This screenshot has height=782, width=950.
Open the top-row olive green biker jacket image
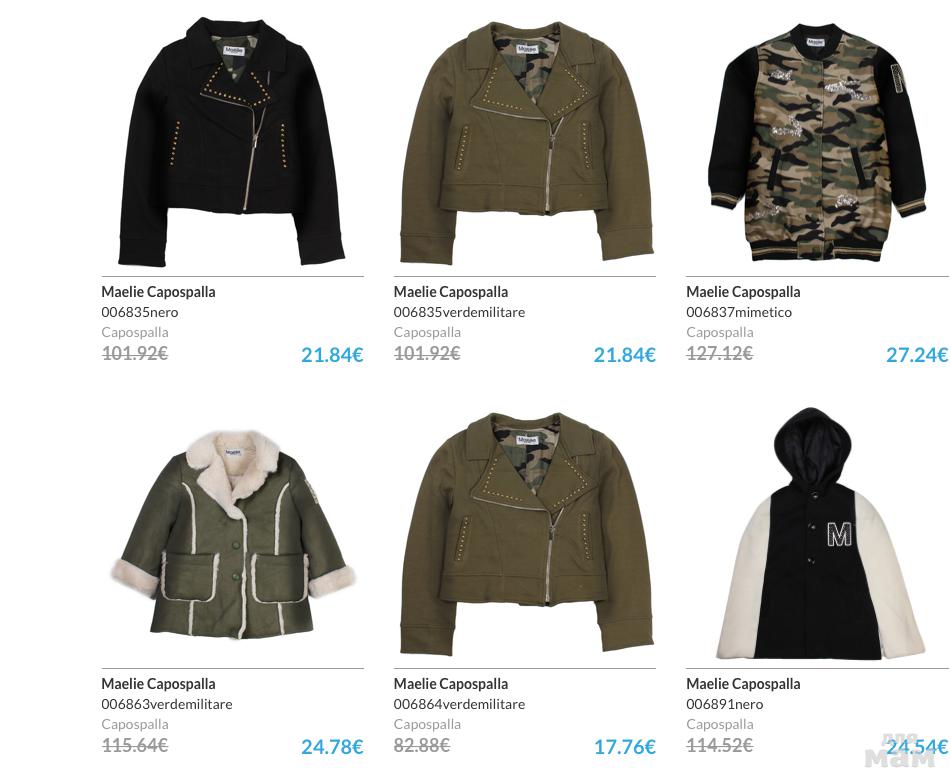[525, 144]
